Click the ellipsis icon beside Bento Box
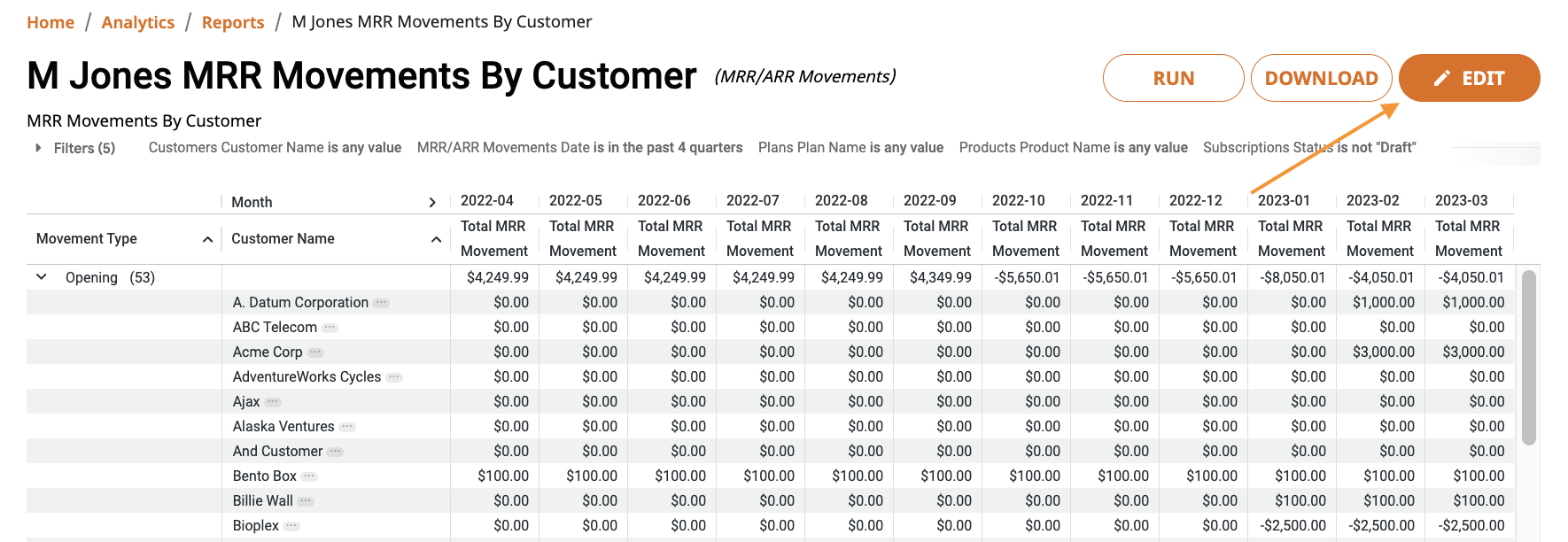Image resolution: width=1568 pixels, height=542 pixels. [x=309, y=476]
